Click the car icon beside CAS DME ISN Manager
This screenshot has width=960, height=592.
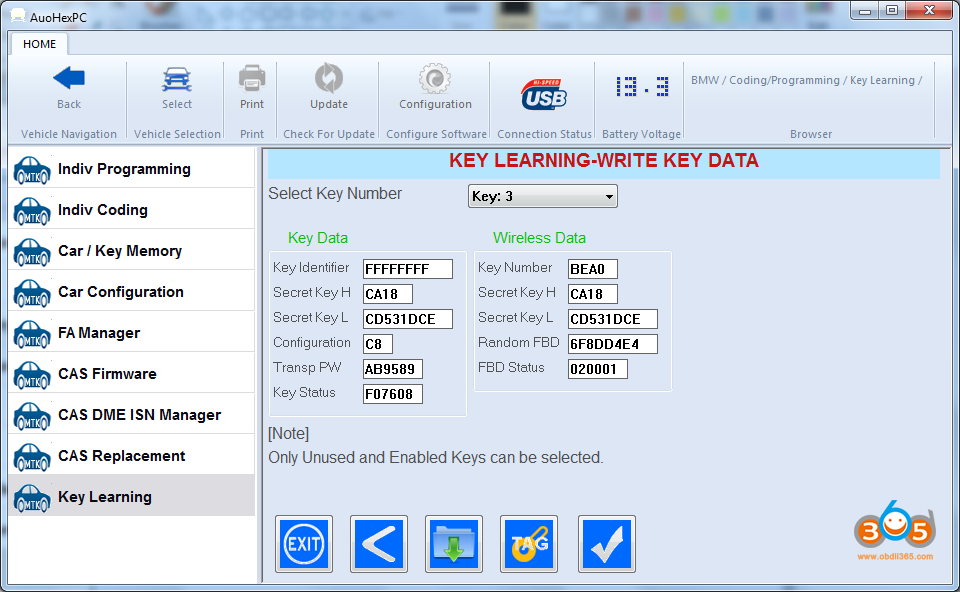32,416
